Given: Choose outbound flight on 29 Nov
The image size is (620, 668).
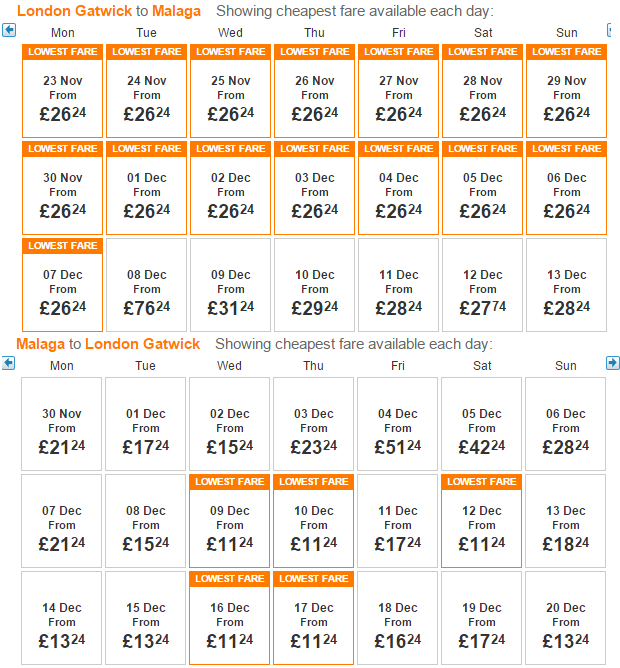Looking at the screenshot, I should 566,91.
